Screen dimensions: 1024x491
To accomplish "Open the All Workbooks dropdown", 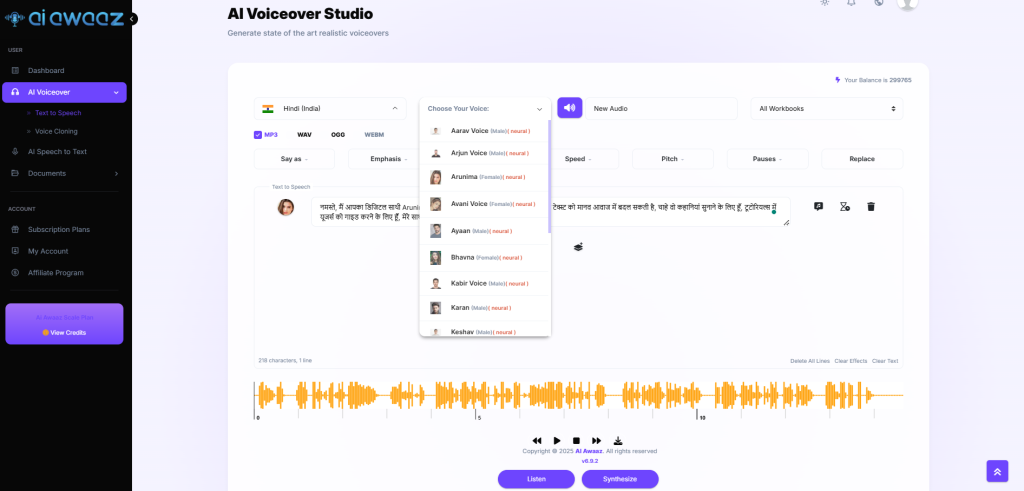I will point(826,108).
